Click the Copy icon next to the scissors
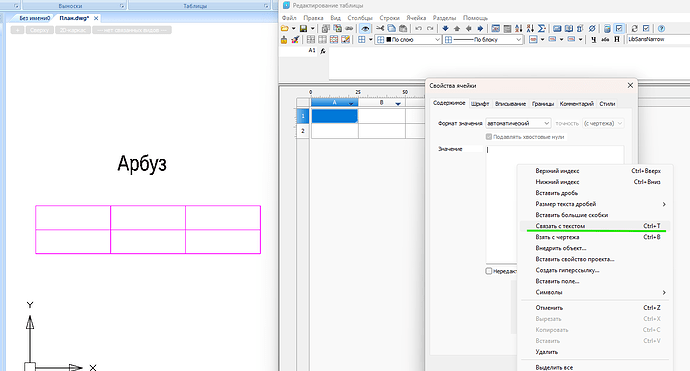The image size is (690, 371). [x=392, y=29]
